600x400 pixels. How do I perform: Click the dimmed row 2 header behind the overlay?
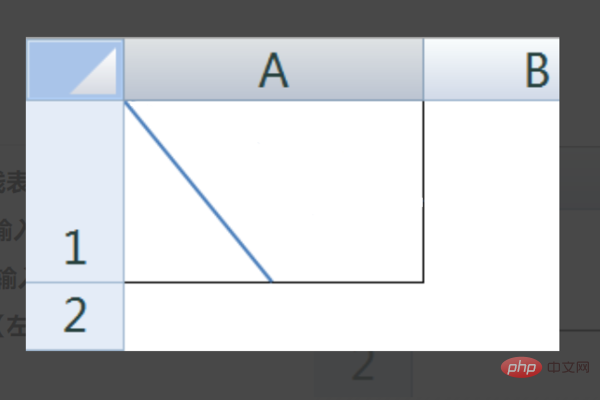pyautogui.click(x=363, y=367)
